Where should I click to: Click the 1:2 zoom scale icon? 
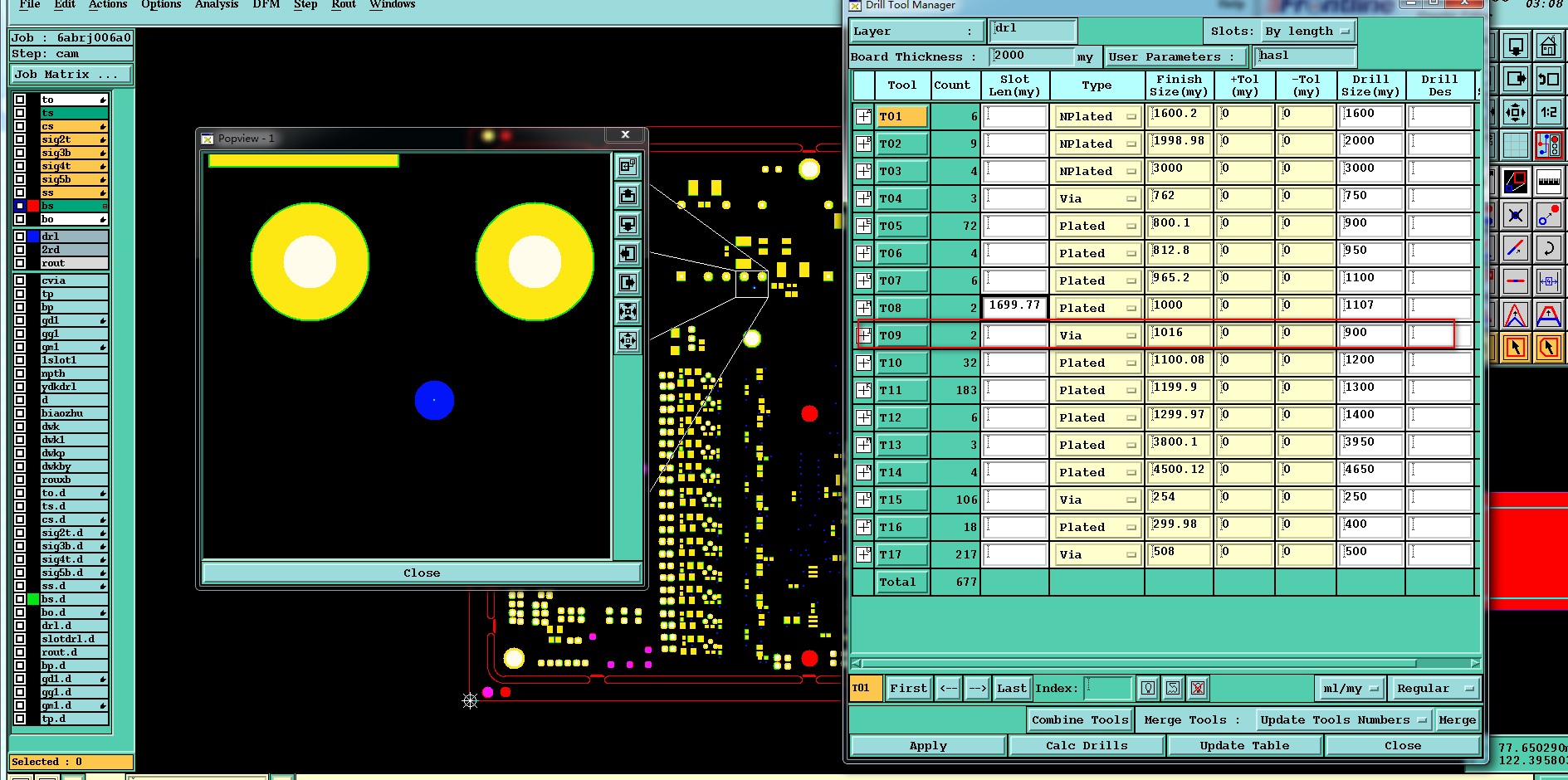[1549, 111]
